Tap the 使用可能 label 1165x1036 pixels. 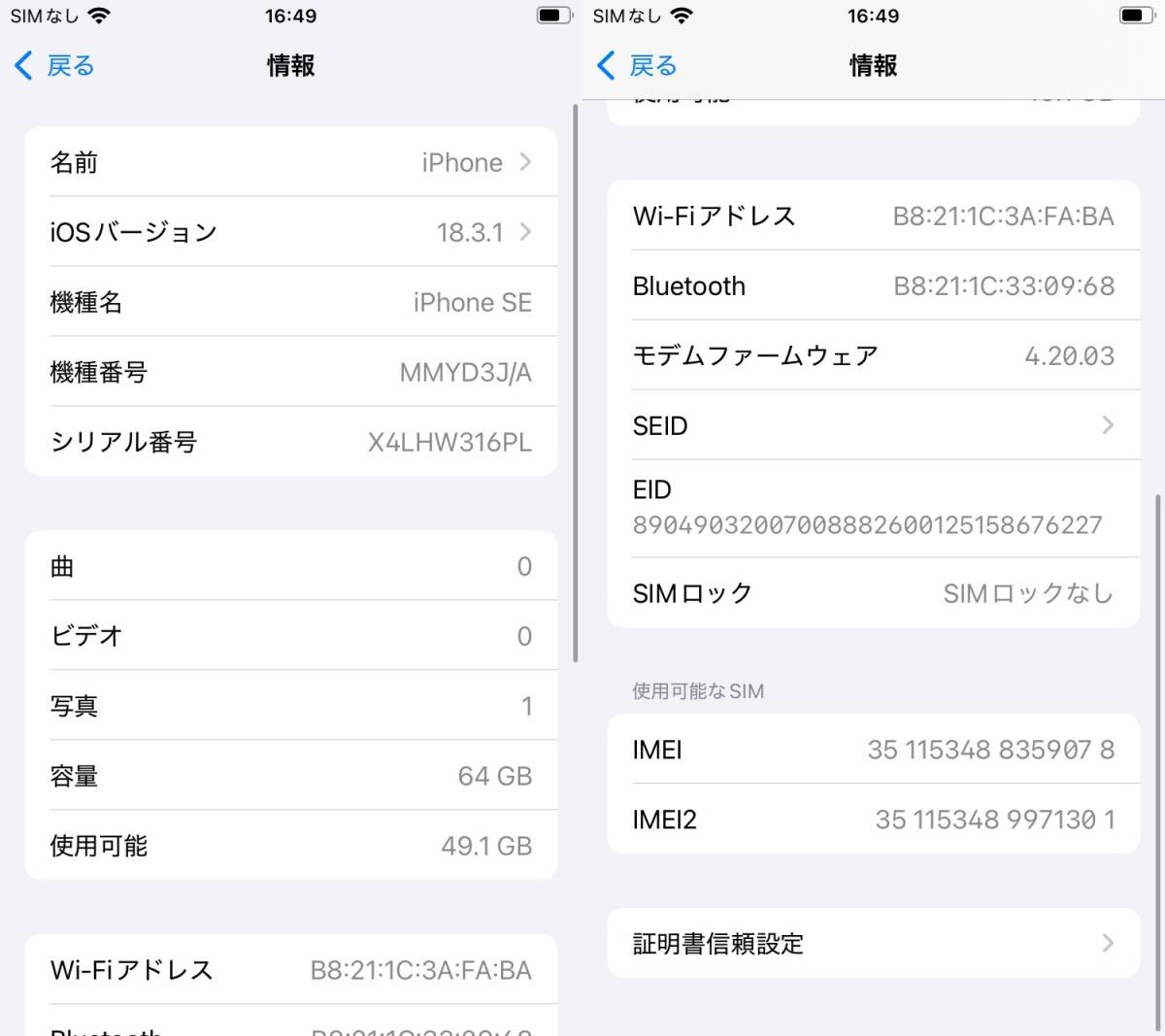tap(99, 846)
